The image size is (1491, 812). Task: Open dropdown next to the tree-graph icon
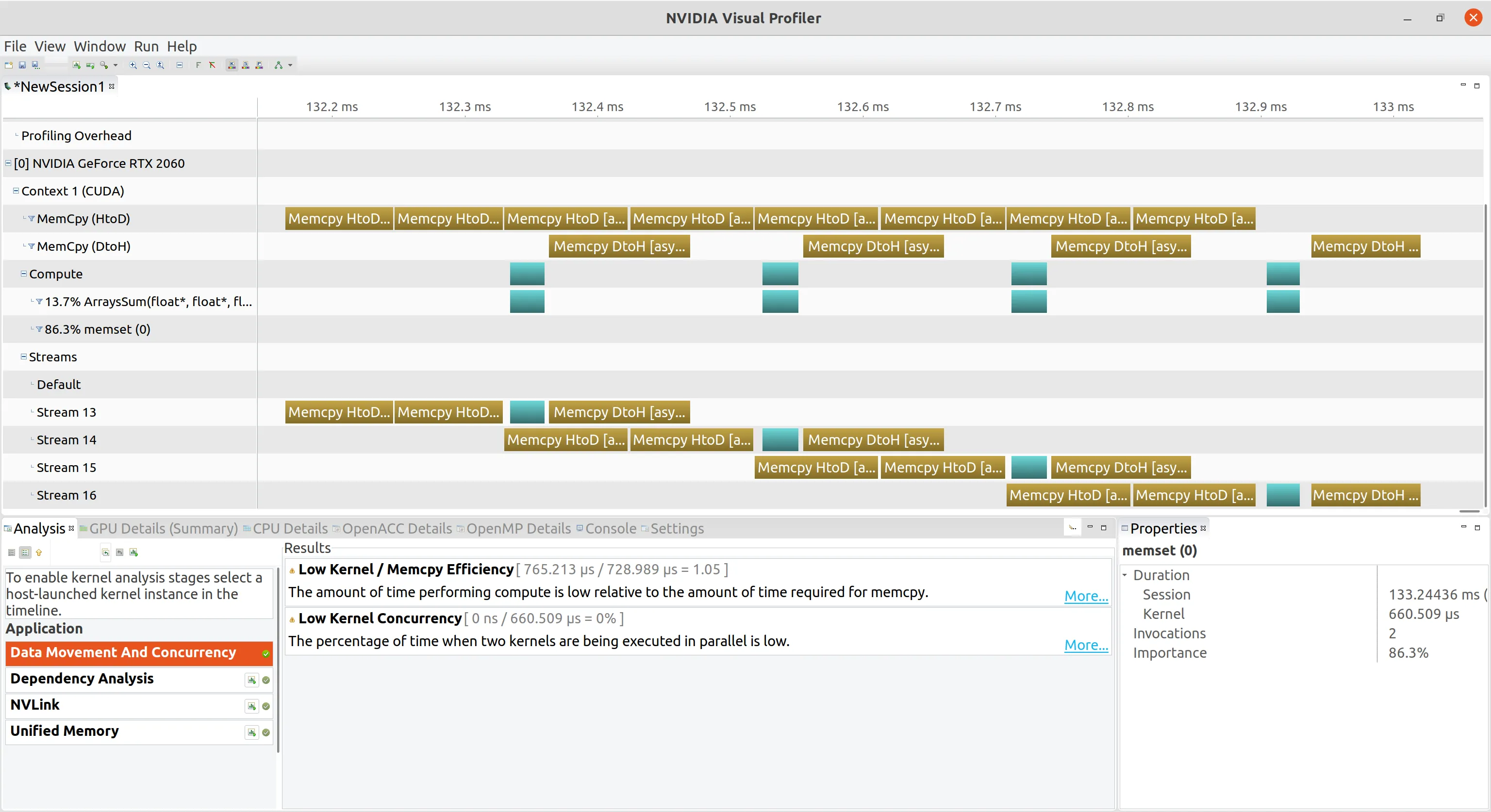coord(290,65)
